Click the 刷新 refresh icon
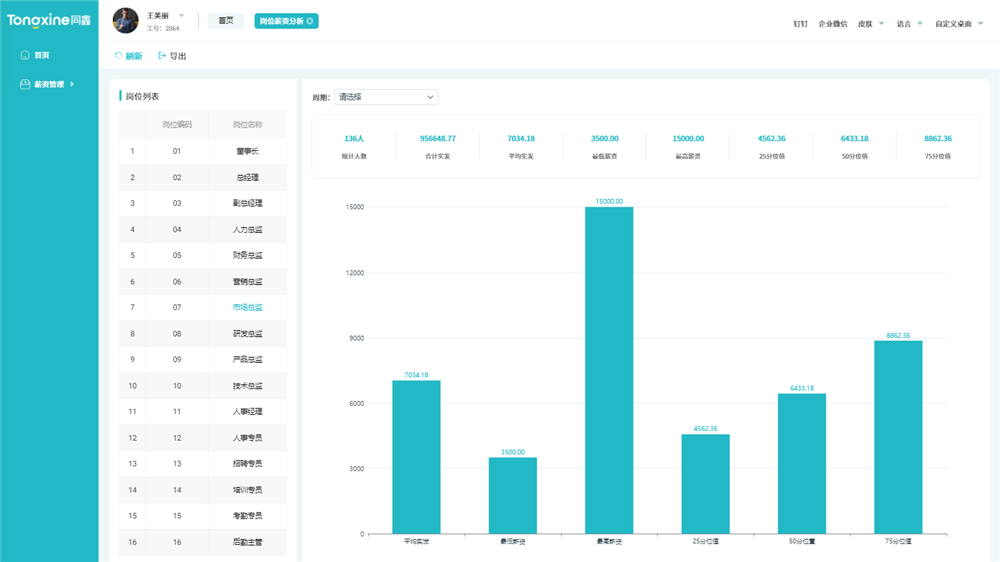The width and height of the screenshot is (1000, 562). [119, 56]
